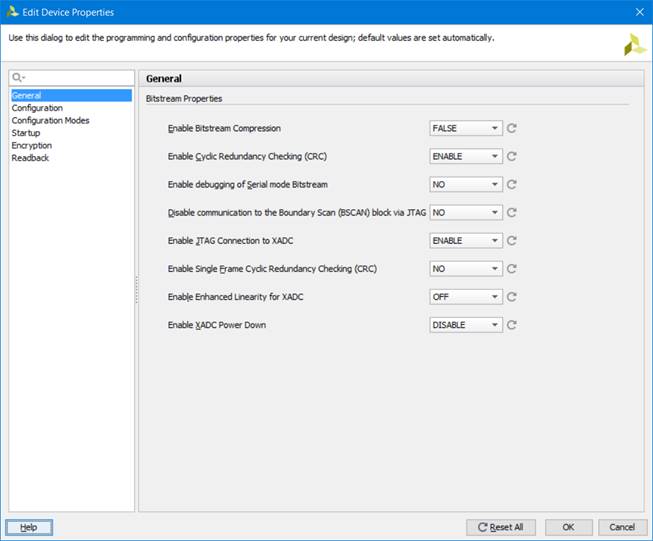Go to Startup properties category
Image resolution: width=653 pixels, height=541 pixels.
(26, 133)
